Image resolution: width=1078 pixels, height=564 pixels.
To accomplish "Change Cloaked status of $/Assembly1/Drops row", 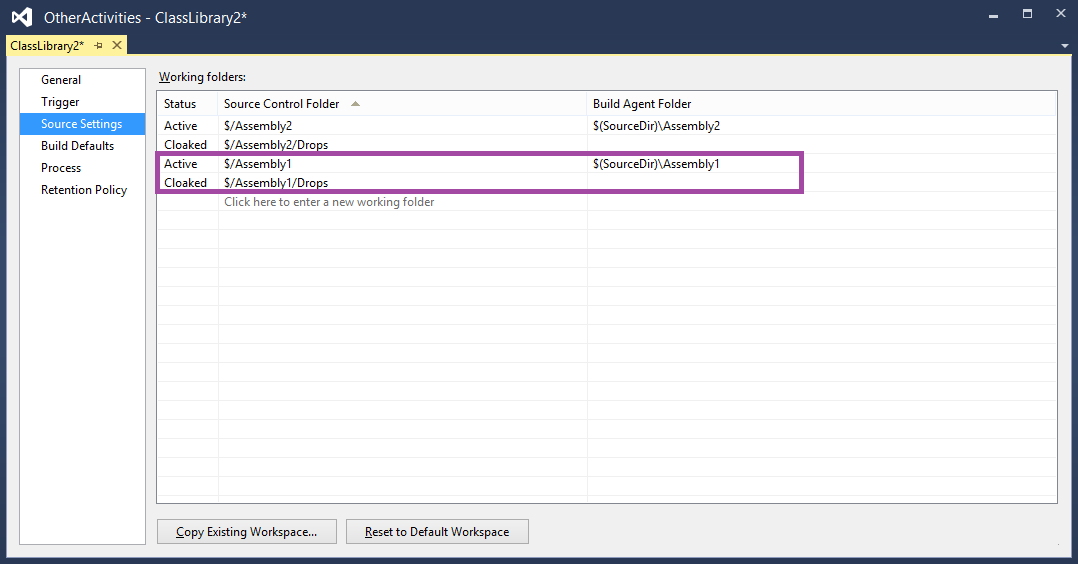I will [x=185, y=183].
